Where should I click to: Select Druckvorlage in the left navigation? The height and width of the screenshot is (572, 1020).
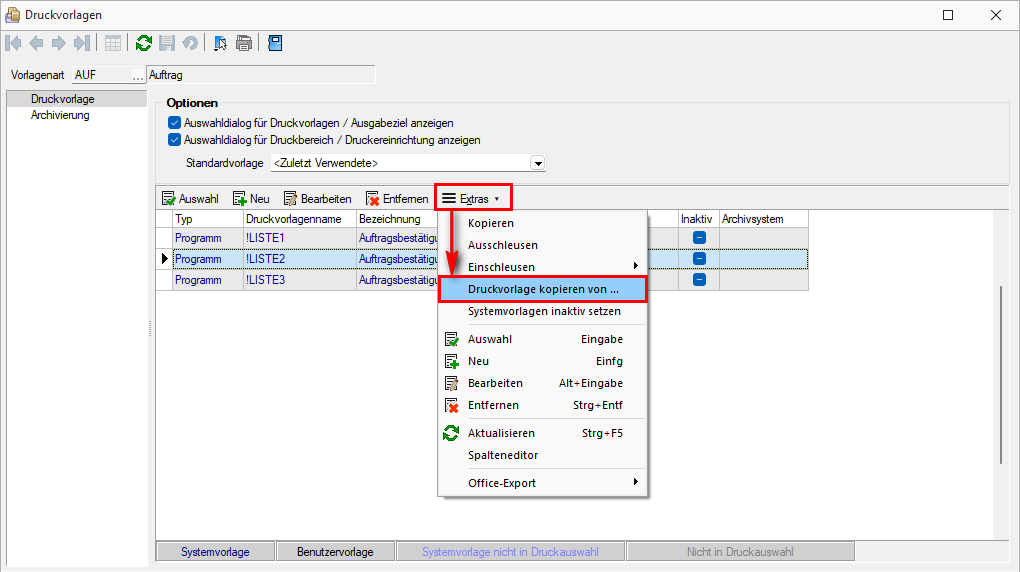77,99
